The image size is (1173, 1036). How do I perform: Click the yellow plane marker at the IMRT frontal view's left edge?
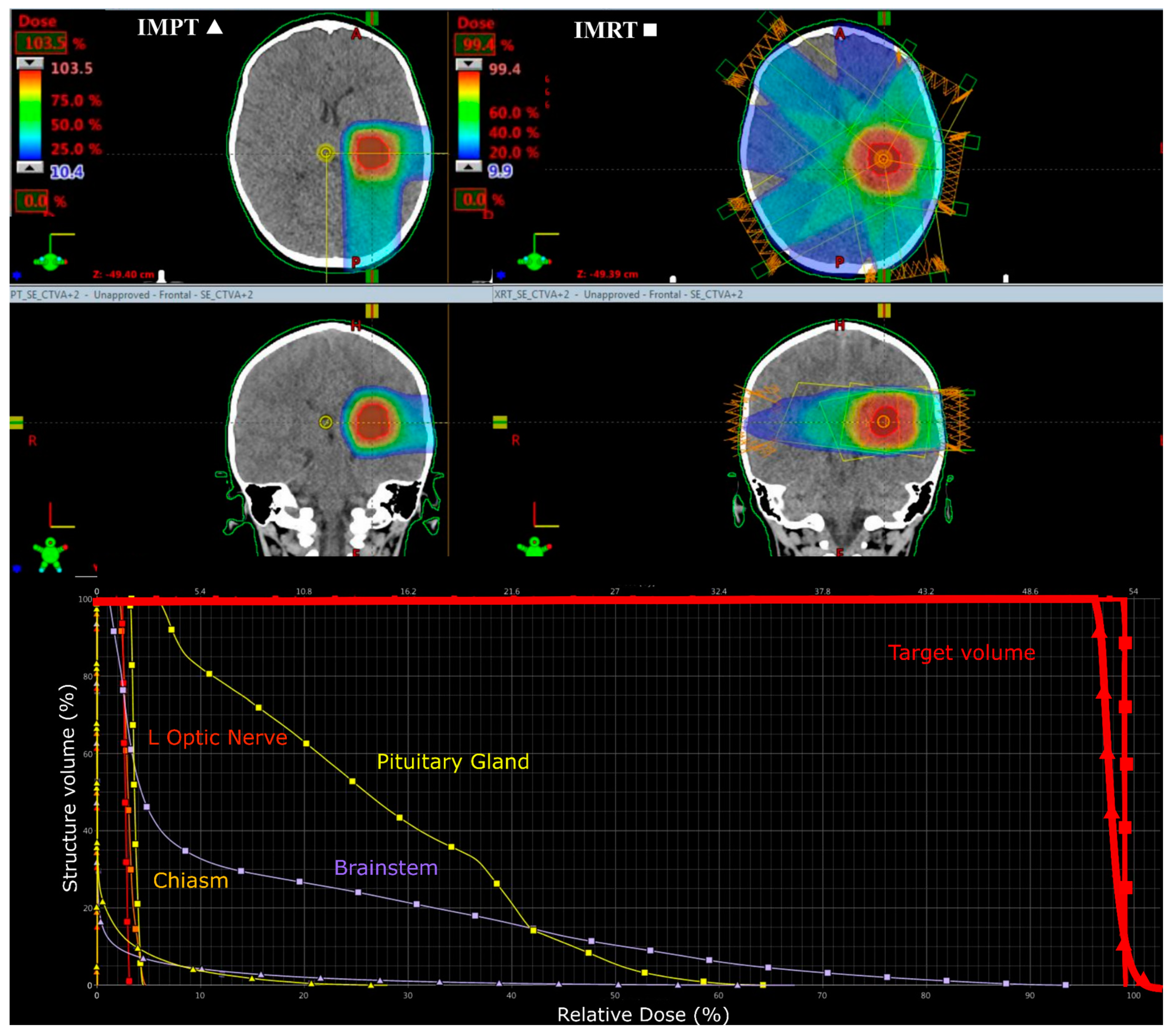(x=500, y=423)
